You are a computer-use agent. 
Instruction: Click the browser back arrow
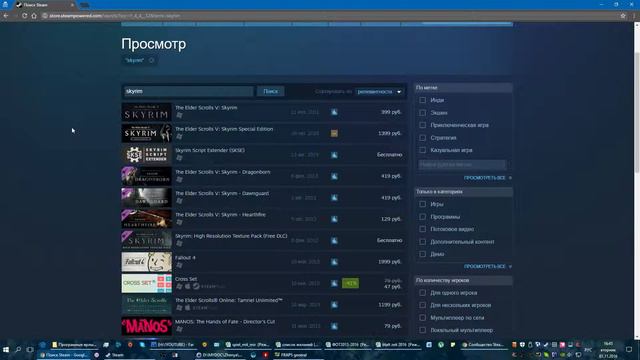pos(6,16)
